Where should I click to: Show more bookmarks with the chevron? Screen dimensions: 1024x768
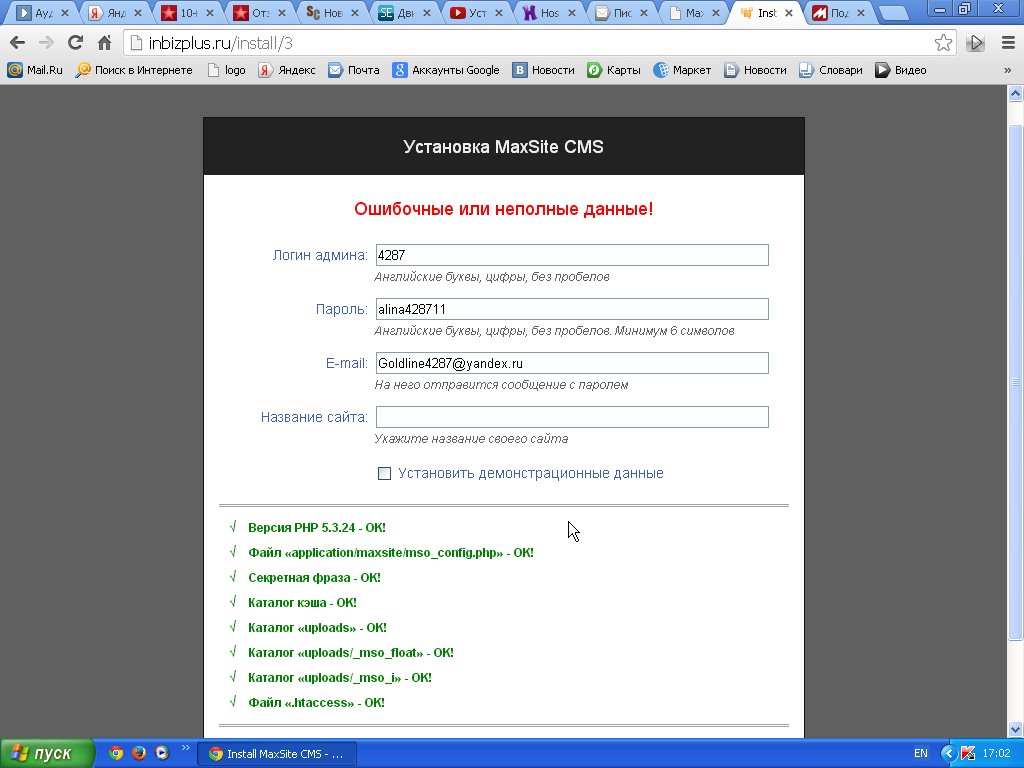point(1008,70)
